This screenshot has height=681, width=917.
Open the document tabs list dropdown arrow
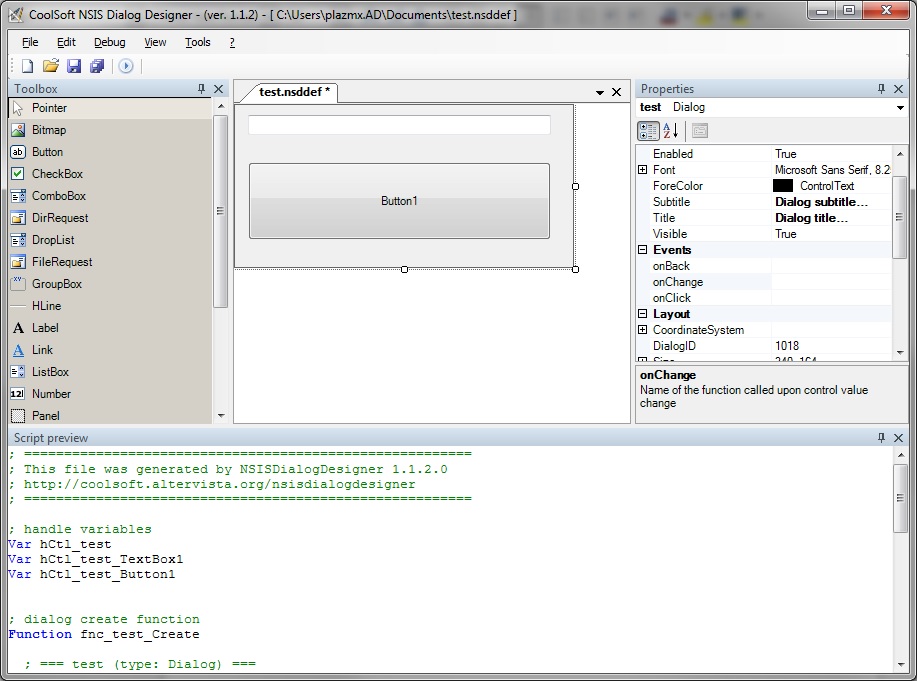pos(599,92)
